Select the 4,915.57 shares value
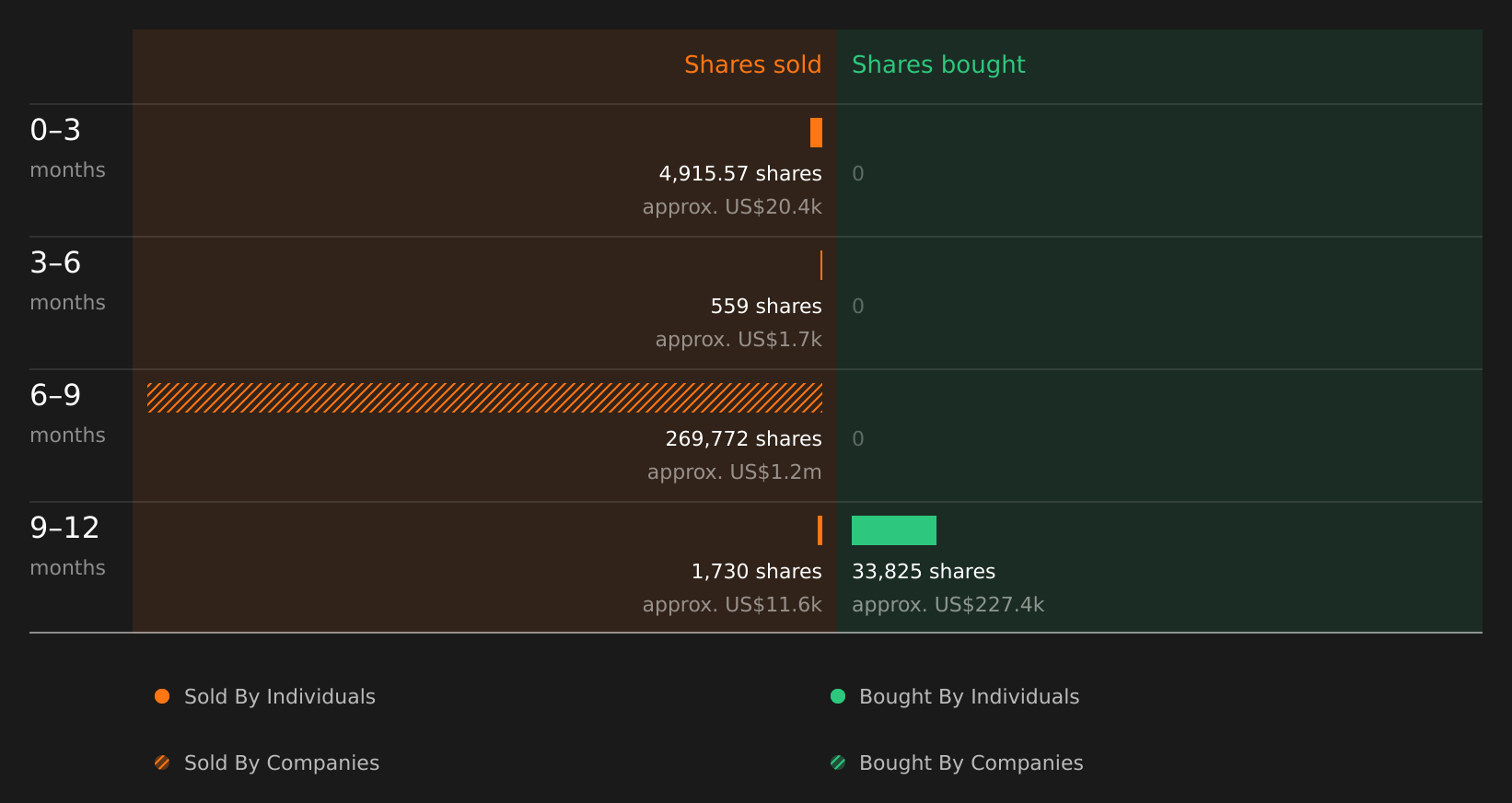This screenshot has width=1512, height=803. click(740, 174)
